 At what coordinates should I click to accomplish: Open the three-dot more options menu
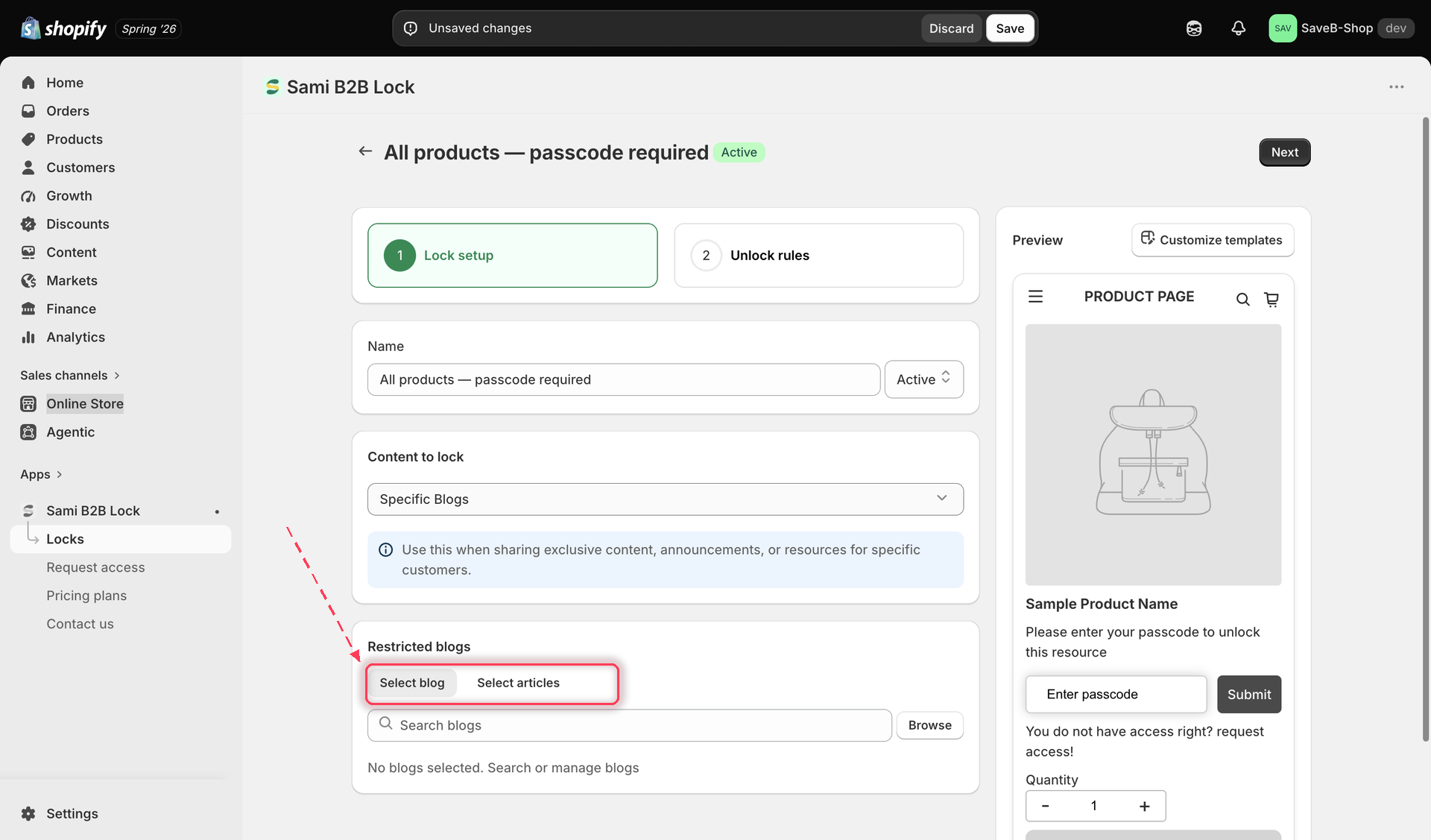[x=1396, y=87]
